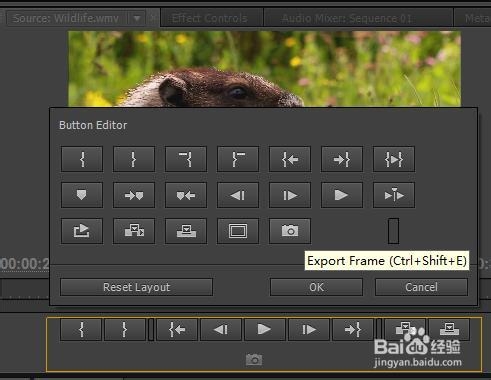
Task: Click the source video preview image
Action: click(265, 69)
